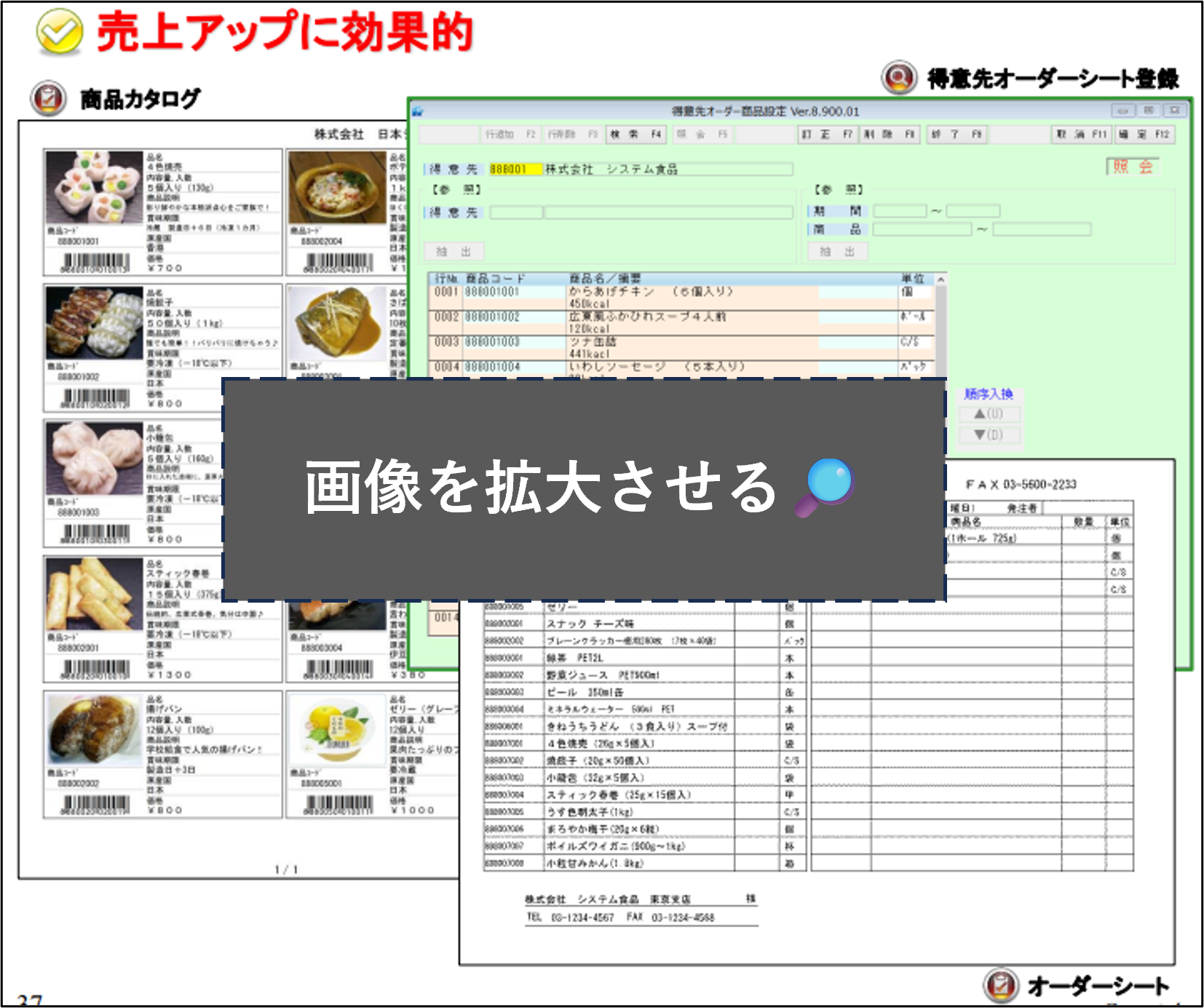The width and height of the screenshot is (1204, 1008).
Task: Click the simmered fish product photo in catalog
Action: point(337,323)
